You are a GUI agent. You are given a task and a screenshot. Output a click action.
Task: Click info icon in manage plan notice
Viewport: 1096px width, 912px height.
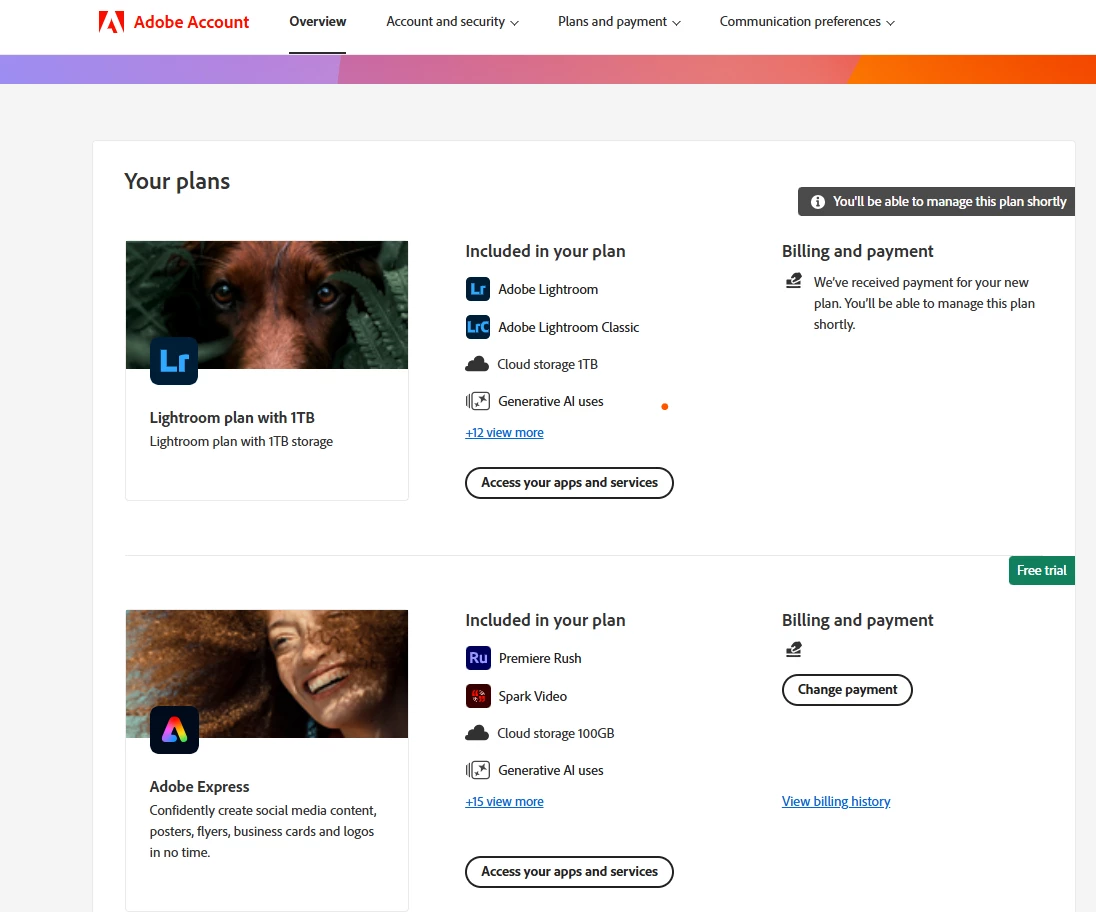coord(818,202)
